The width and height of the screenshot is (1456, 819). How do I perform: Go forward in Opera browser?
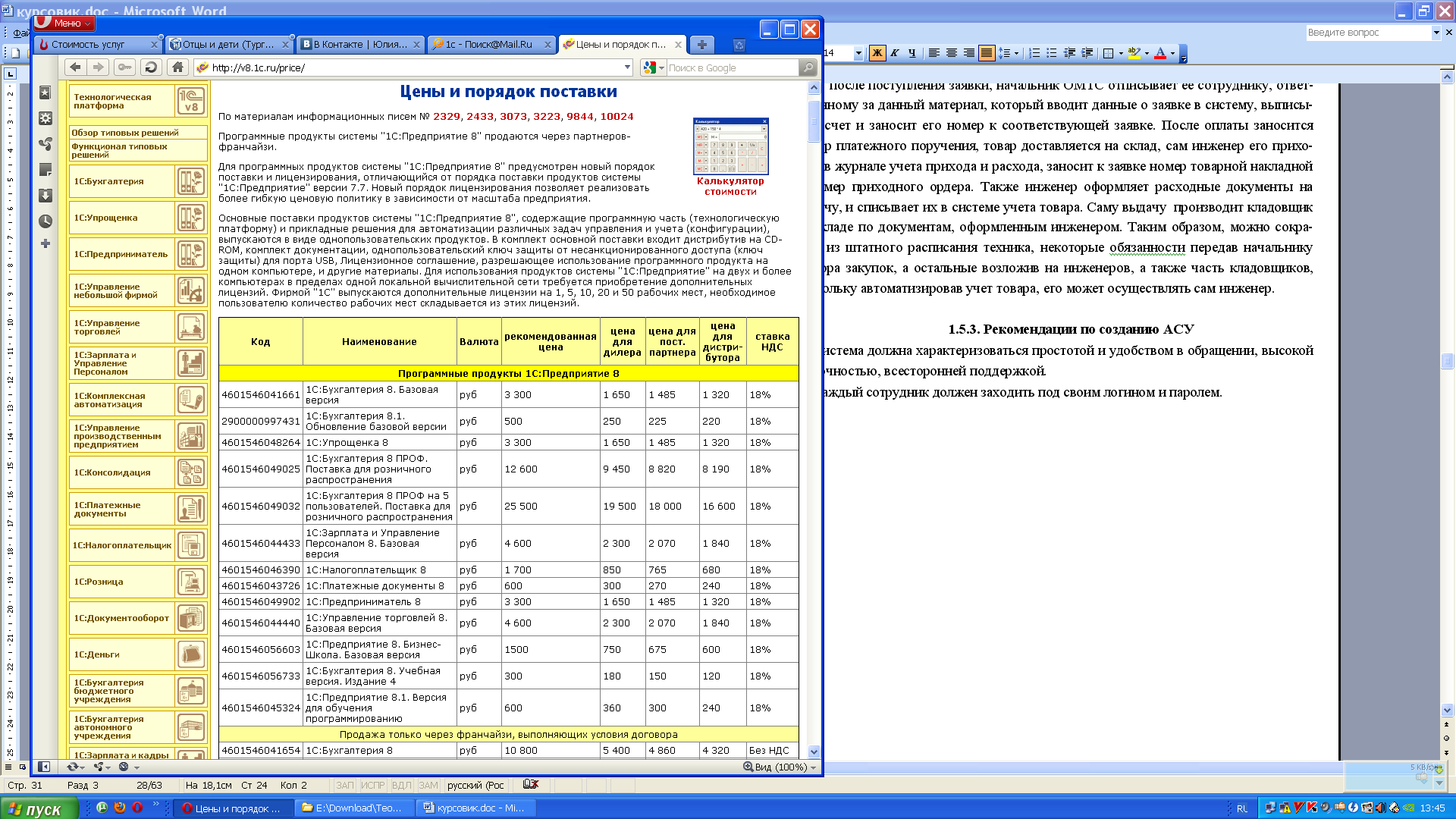tap(98, 67)
